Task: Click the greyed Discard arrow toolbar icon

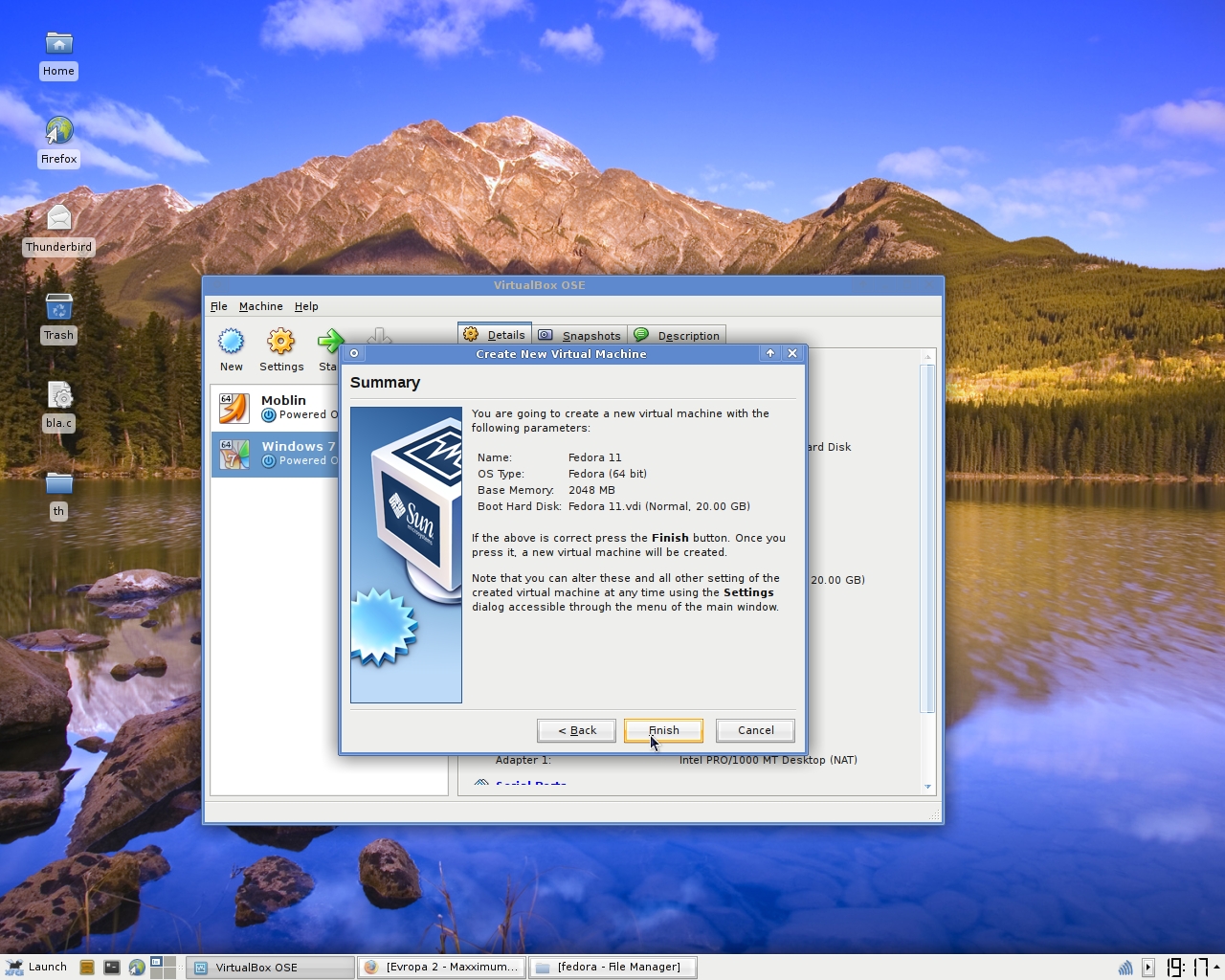Action: [379, 337]
